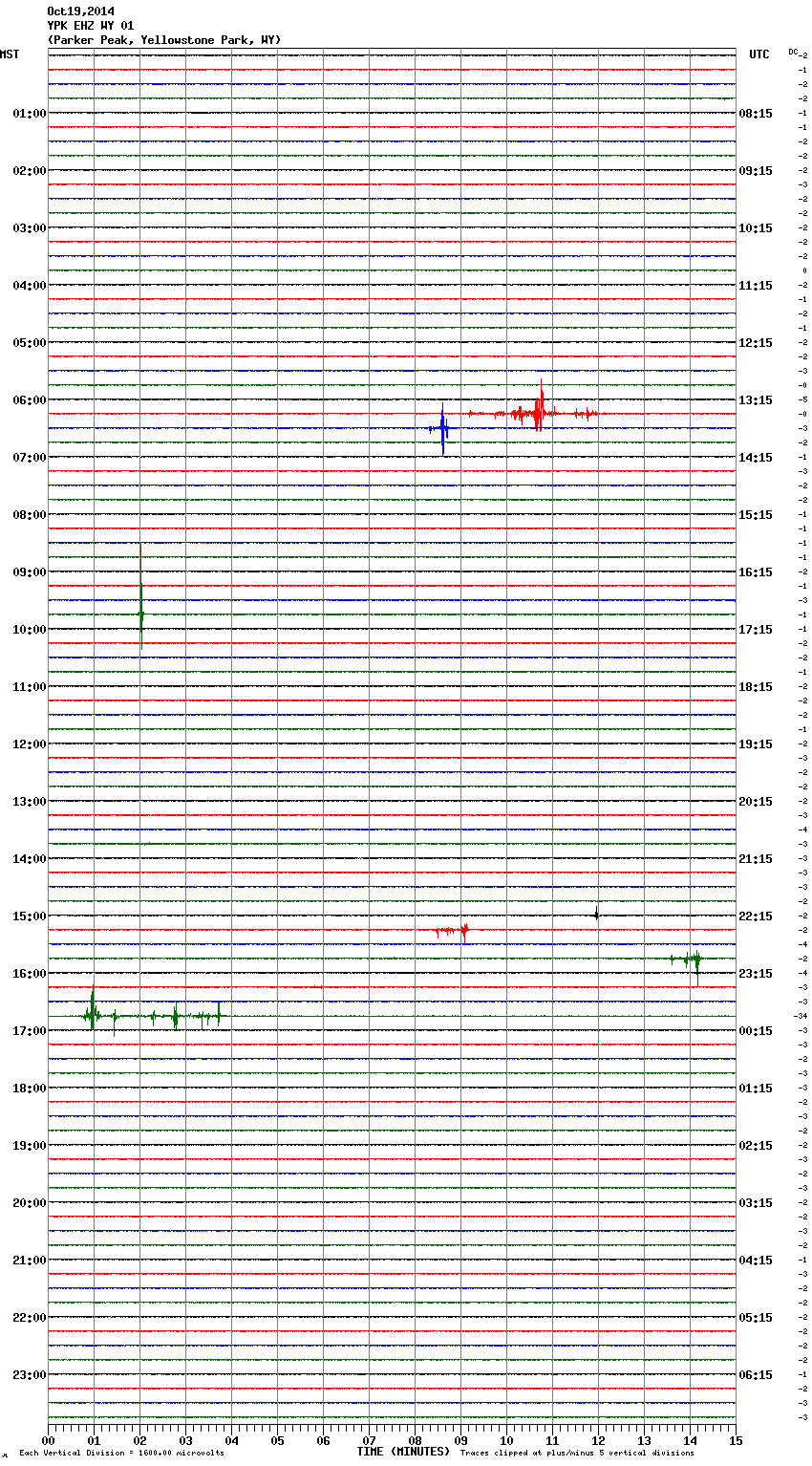Select the 09:00 MST time label

[x=30, y=572]
